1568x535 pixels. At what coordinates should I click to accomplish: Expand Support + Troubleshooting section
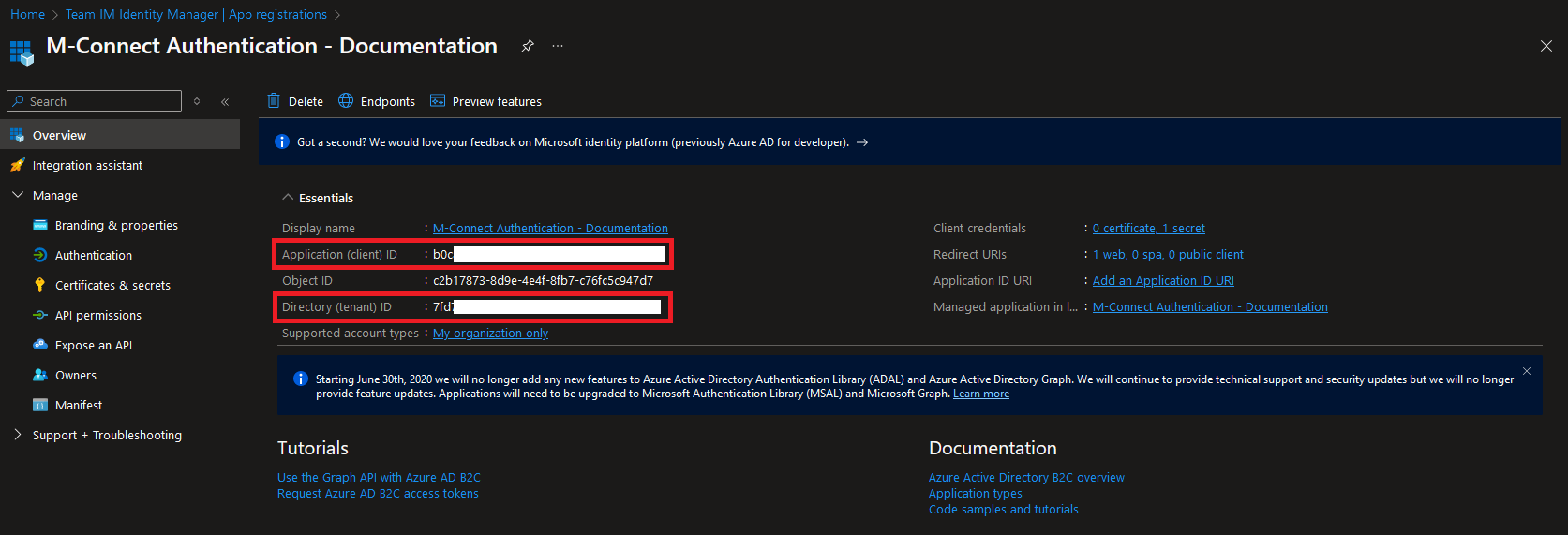[x=18, y=435]
